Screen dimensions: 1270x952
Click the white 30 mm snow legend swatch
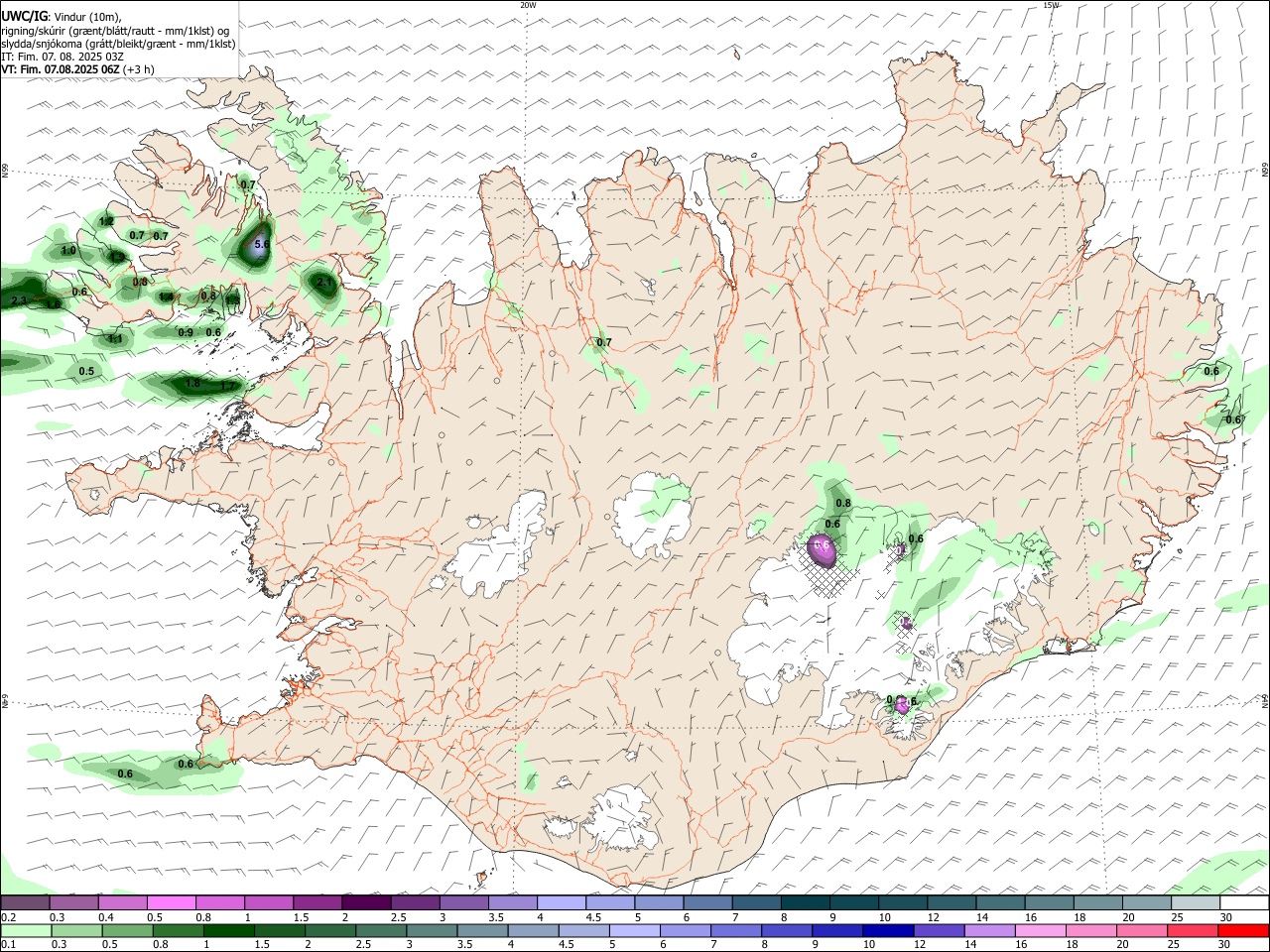point(1244,902)
